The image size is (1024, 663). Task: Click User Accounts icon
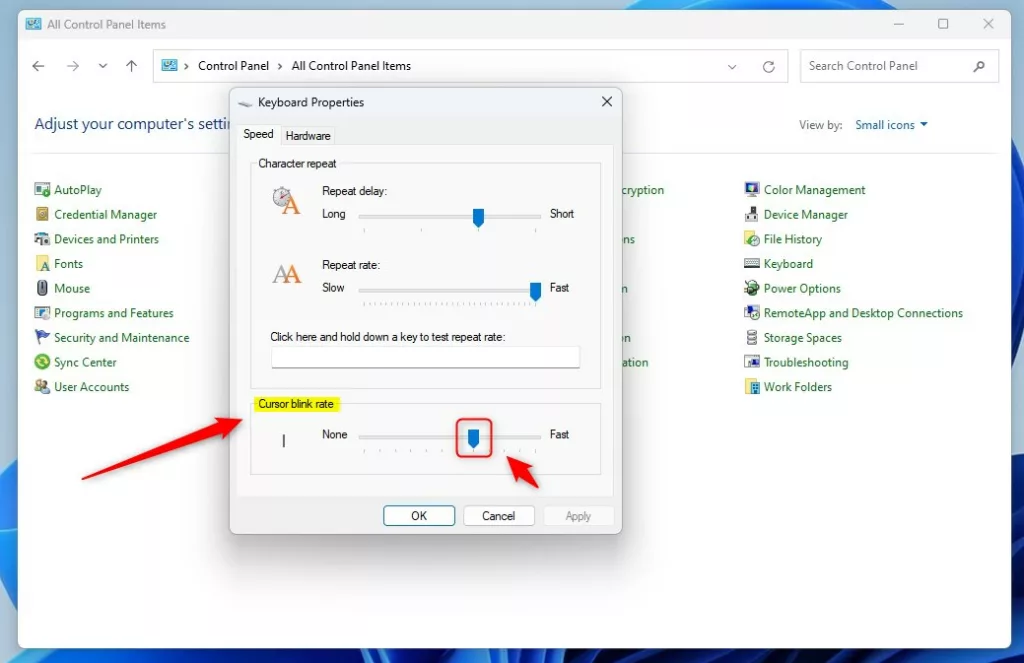tap(42, 387)
